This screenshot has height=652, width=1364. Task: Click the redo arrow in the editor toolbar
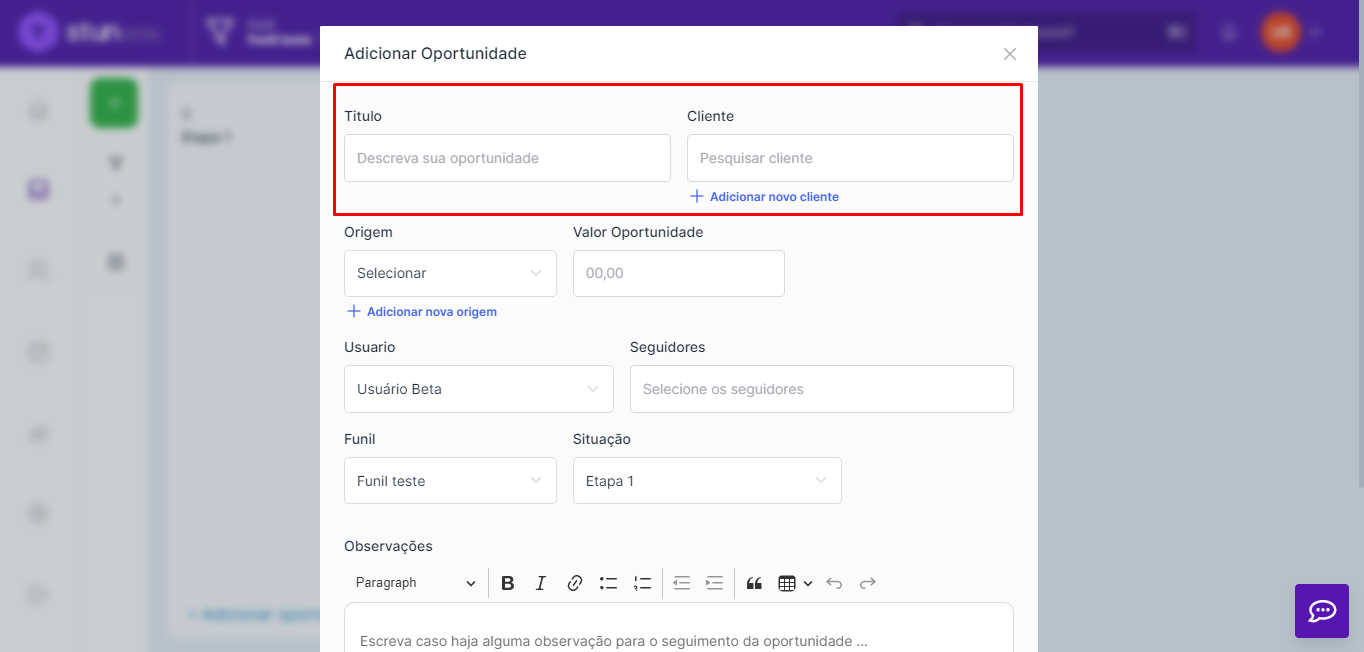[868, 583]
